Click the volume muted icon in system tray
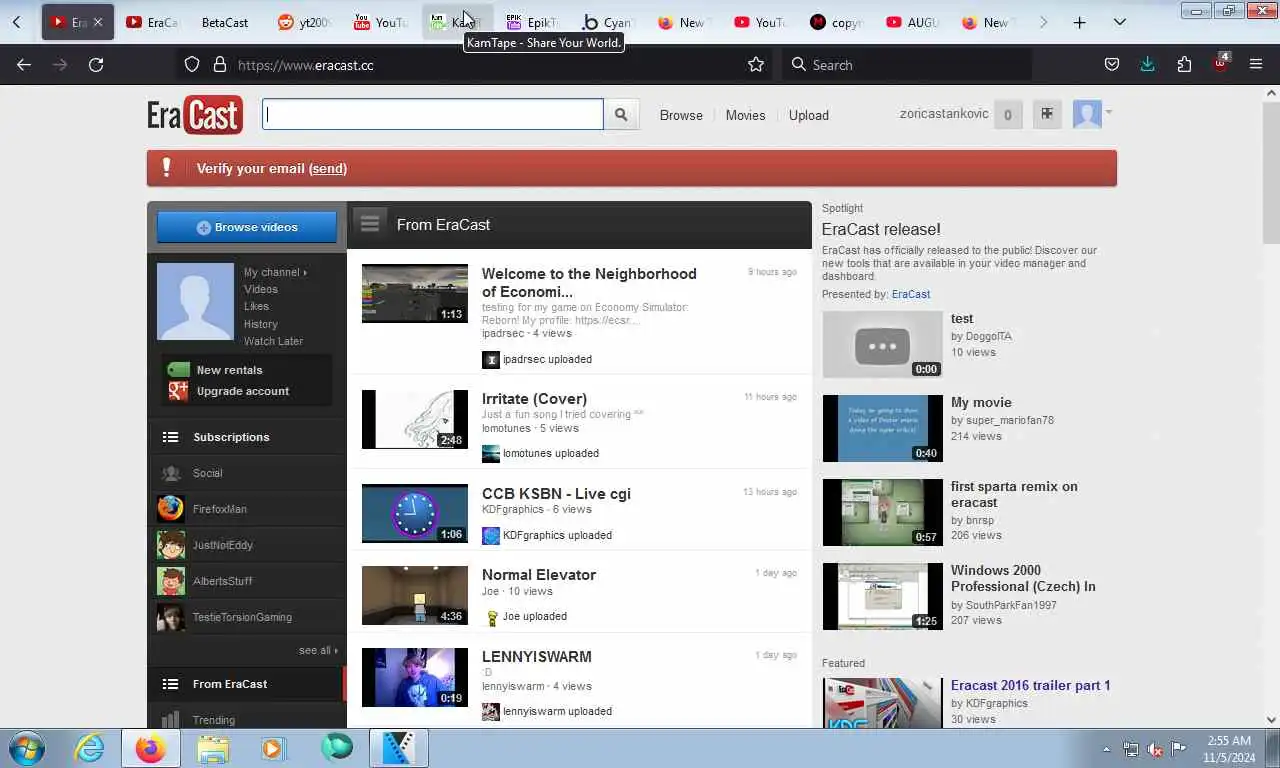This screenshot has width=1280, height=768. point(1155,749)
